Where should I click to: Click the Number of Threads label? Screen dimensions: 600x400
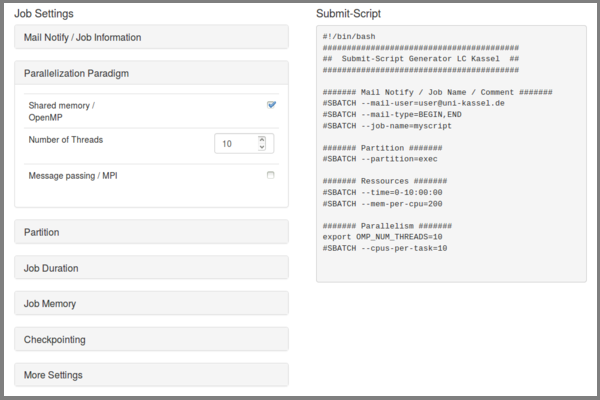[65, 140]
